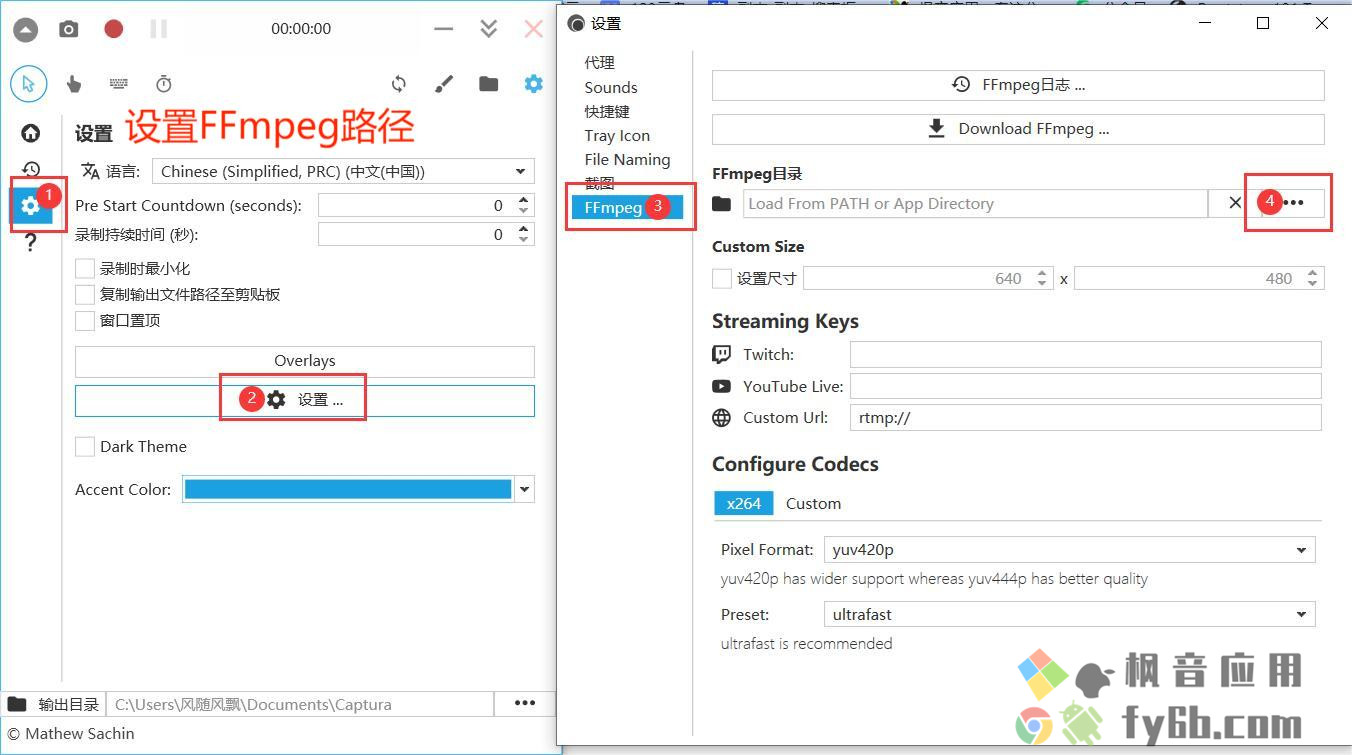This screenshot has width=1352, height=755.
Task: Click Download FFmpeg ... button
Action: coord(1018,129)
